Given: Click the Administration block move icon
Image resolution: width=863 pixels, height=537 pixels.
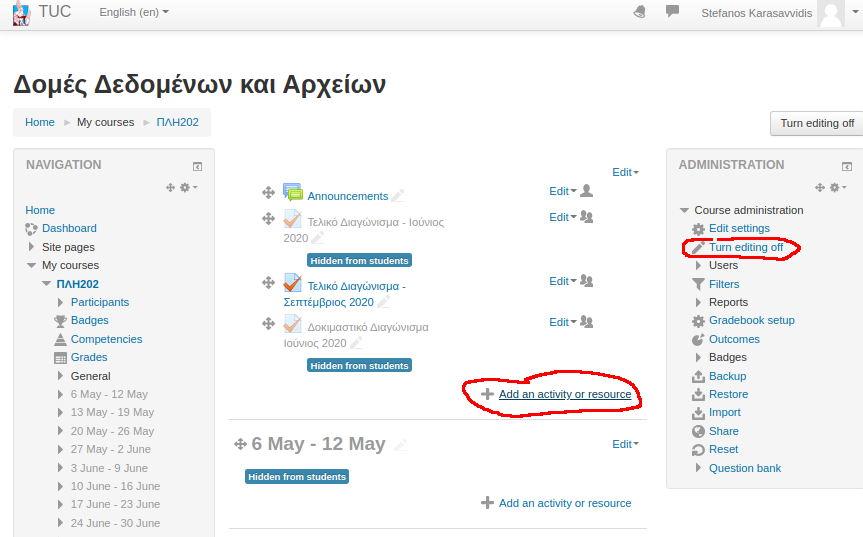Looking at the screenshot, I should tap(821, 187).
